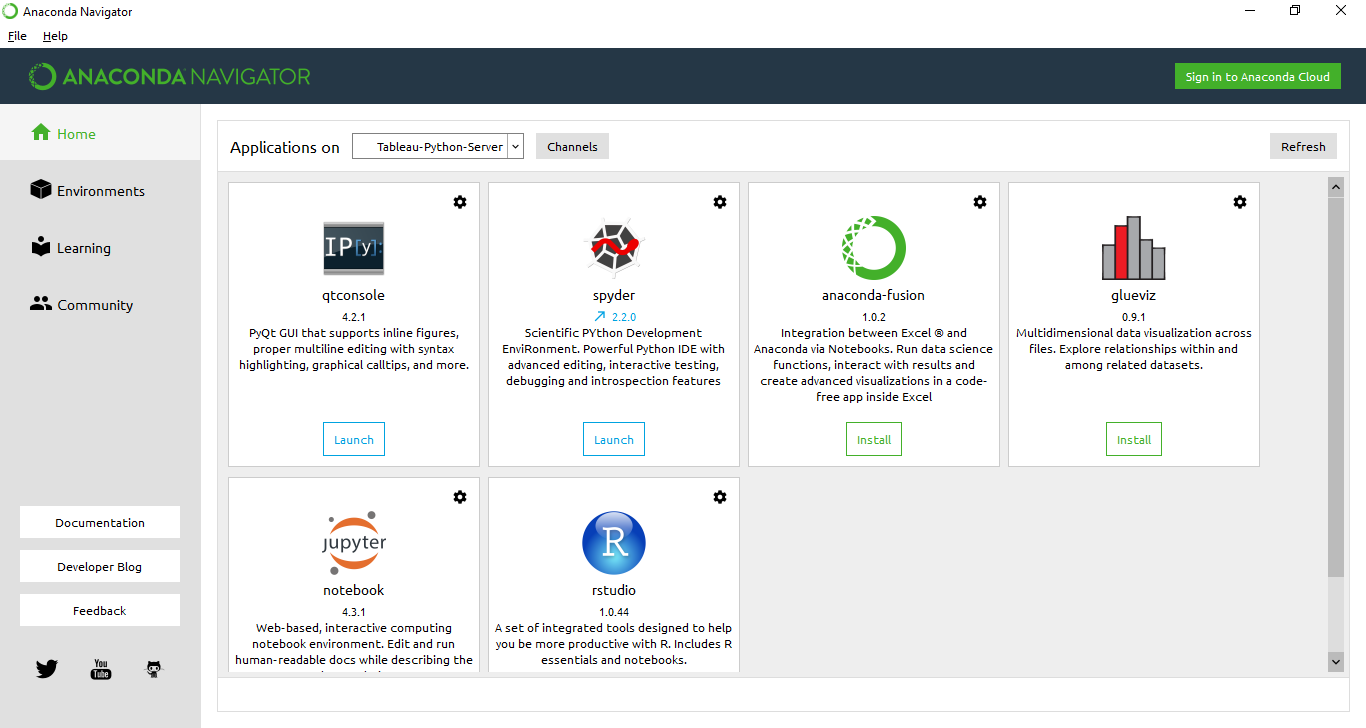Open the GitHub link icon

point(154,669)
